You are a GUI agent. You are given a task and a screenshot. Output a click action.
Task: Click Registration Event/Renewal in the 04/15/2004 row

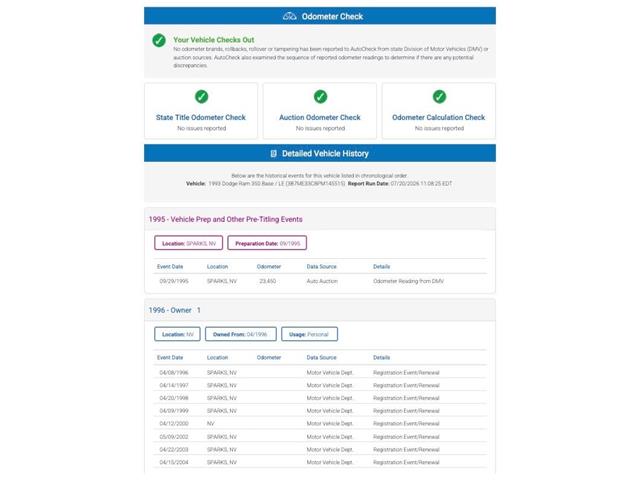[406, 462]
